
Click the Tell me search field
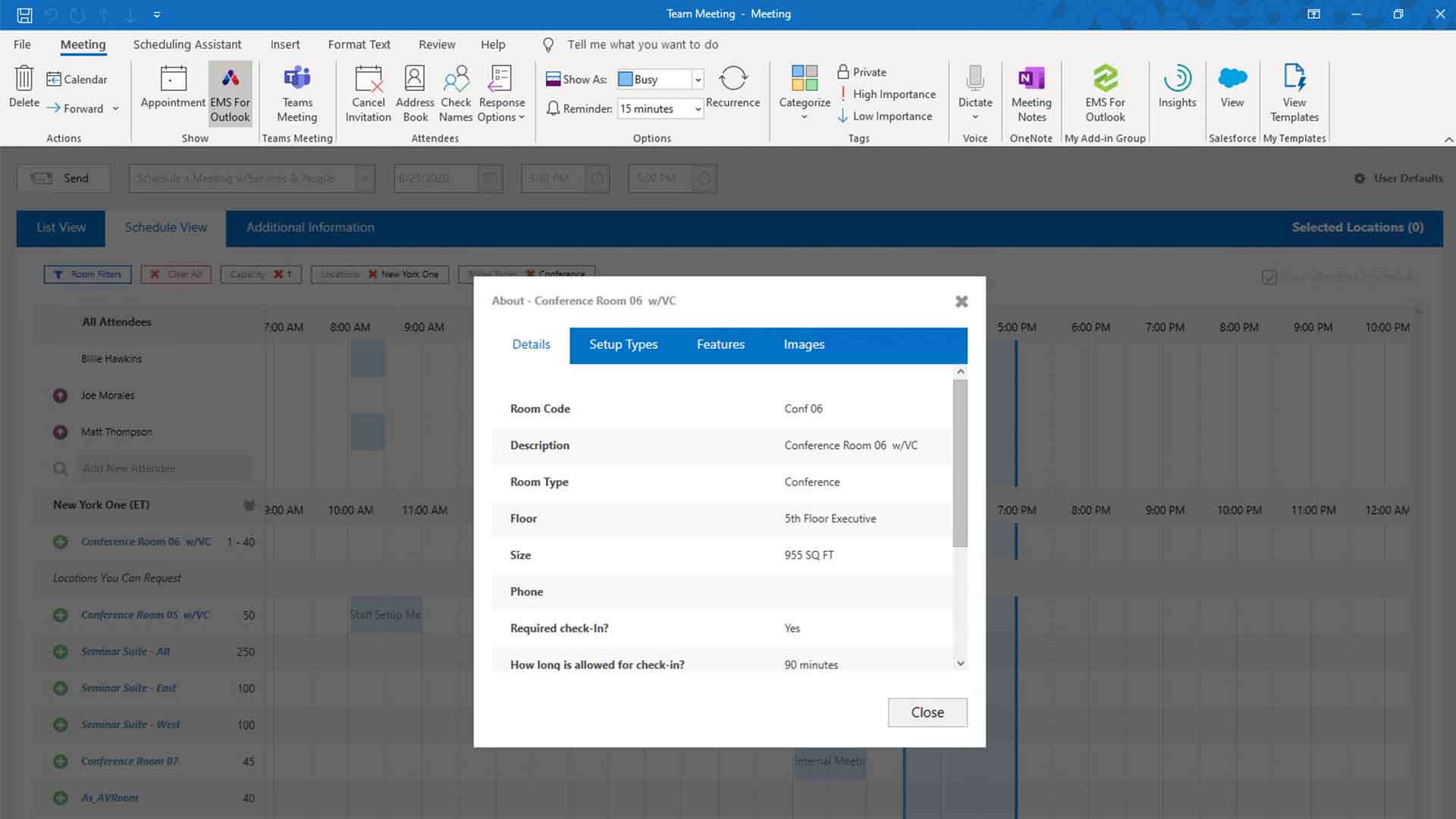tap(642, 45)
